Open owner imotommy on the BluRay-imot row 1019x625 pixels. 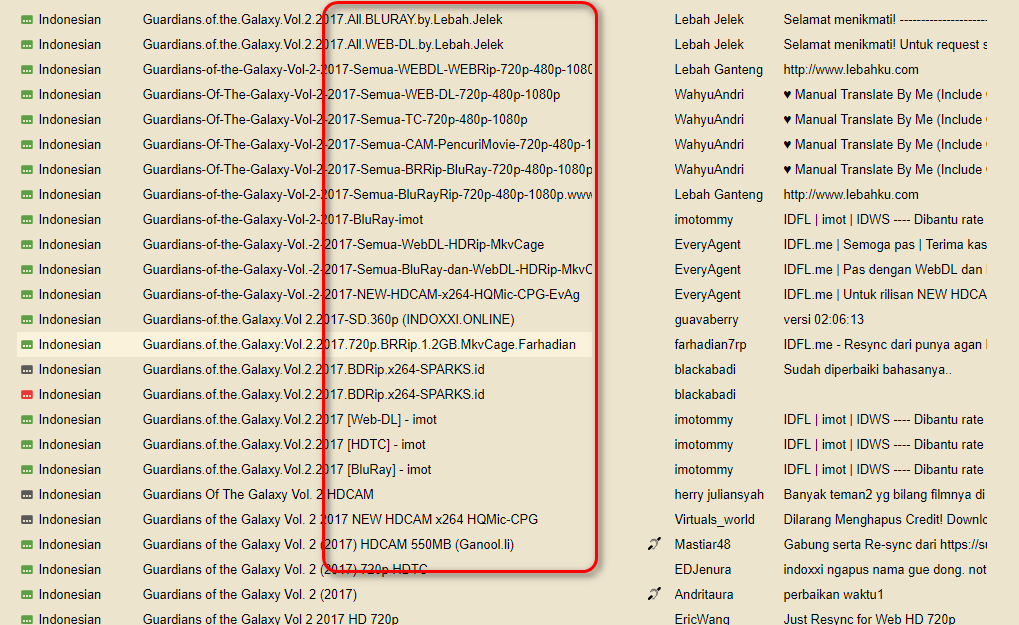(x=704, y=220)
